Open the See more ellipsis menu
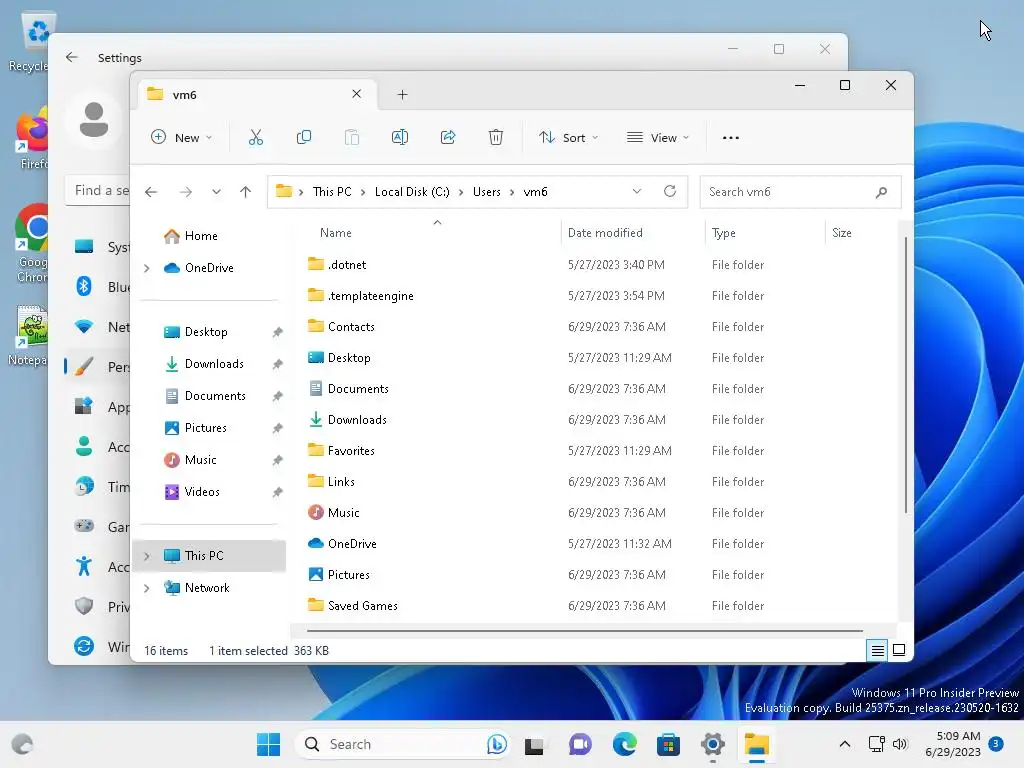 (x=731, y=138)
